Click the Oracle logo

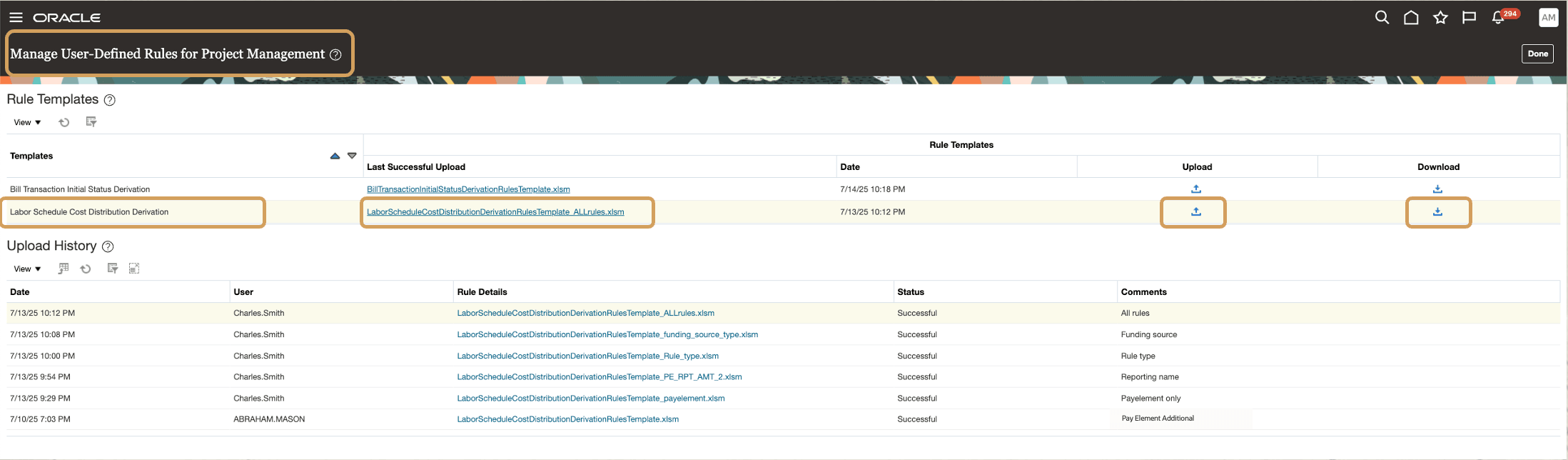click(x=67, y=18)
